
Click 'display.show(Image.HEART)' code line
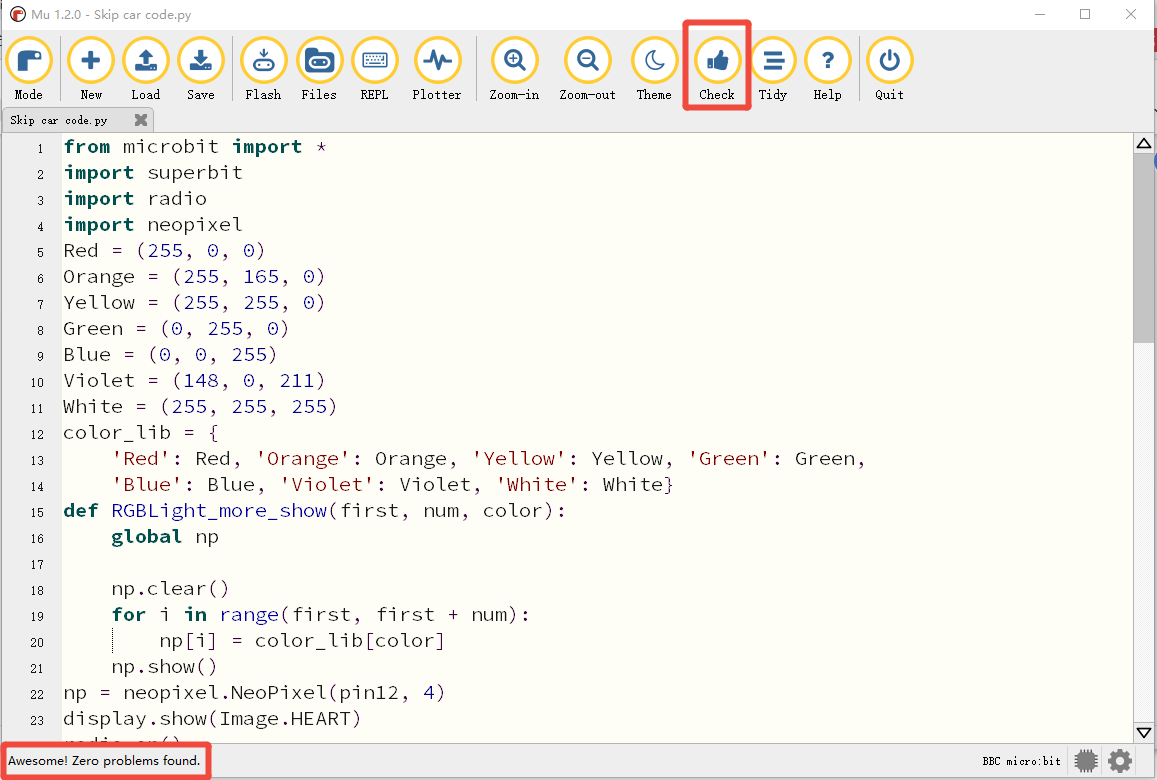[212, 719]
